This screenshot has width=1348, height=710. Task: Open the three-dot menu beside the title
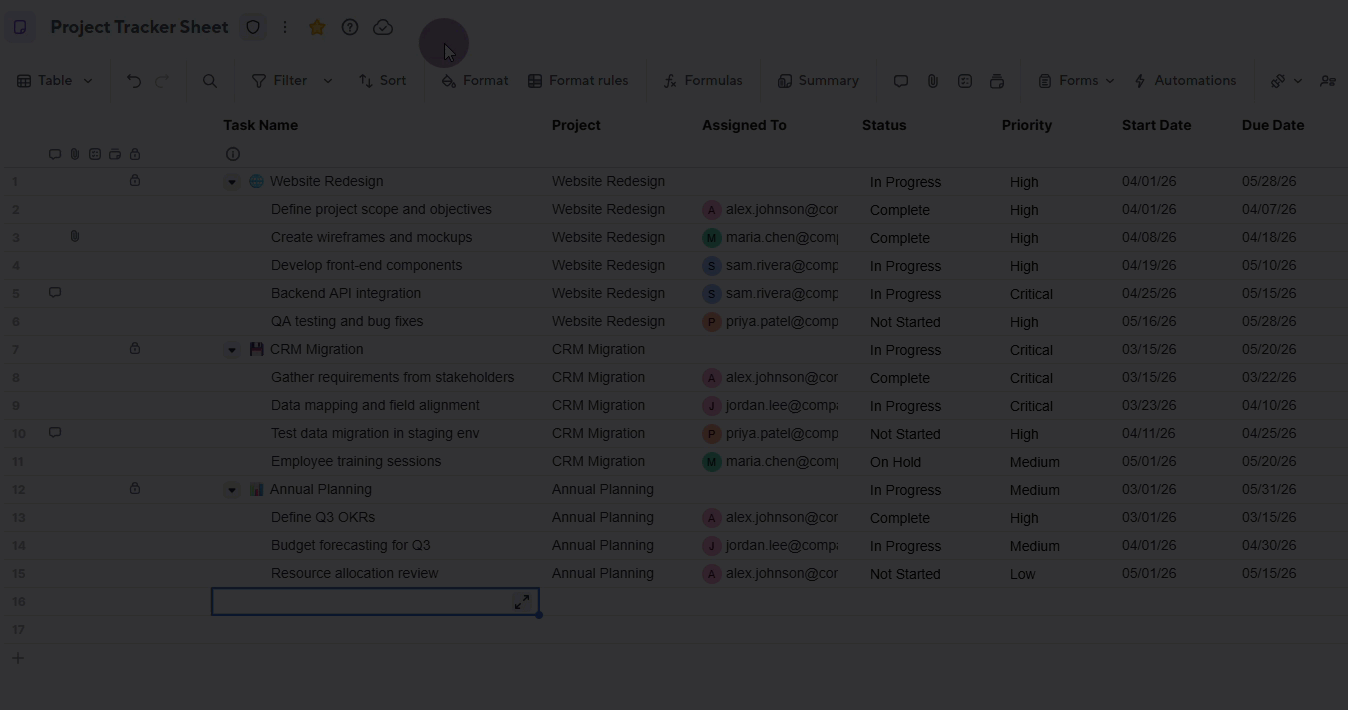[x=285, y=27]
